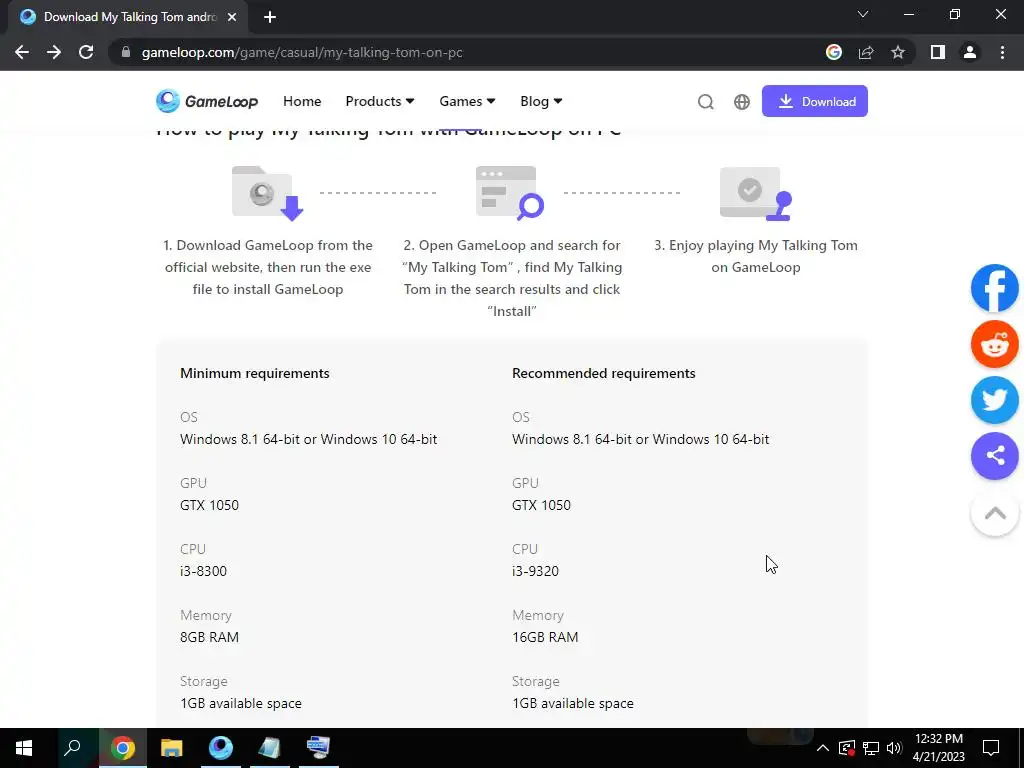Click the browser back arrow
The width and height of the screenshot is (1024, 768).
[22, 52]
